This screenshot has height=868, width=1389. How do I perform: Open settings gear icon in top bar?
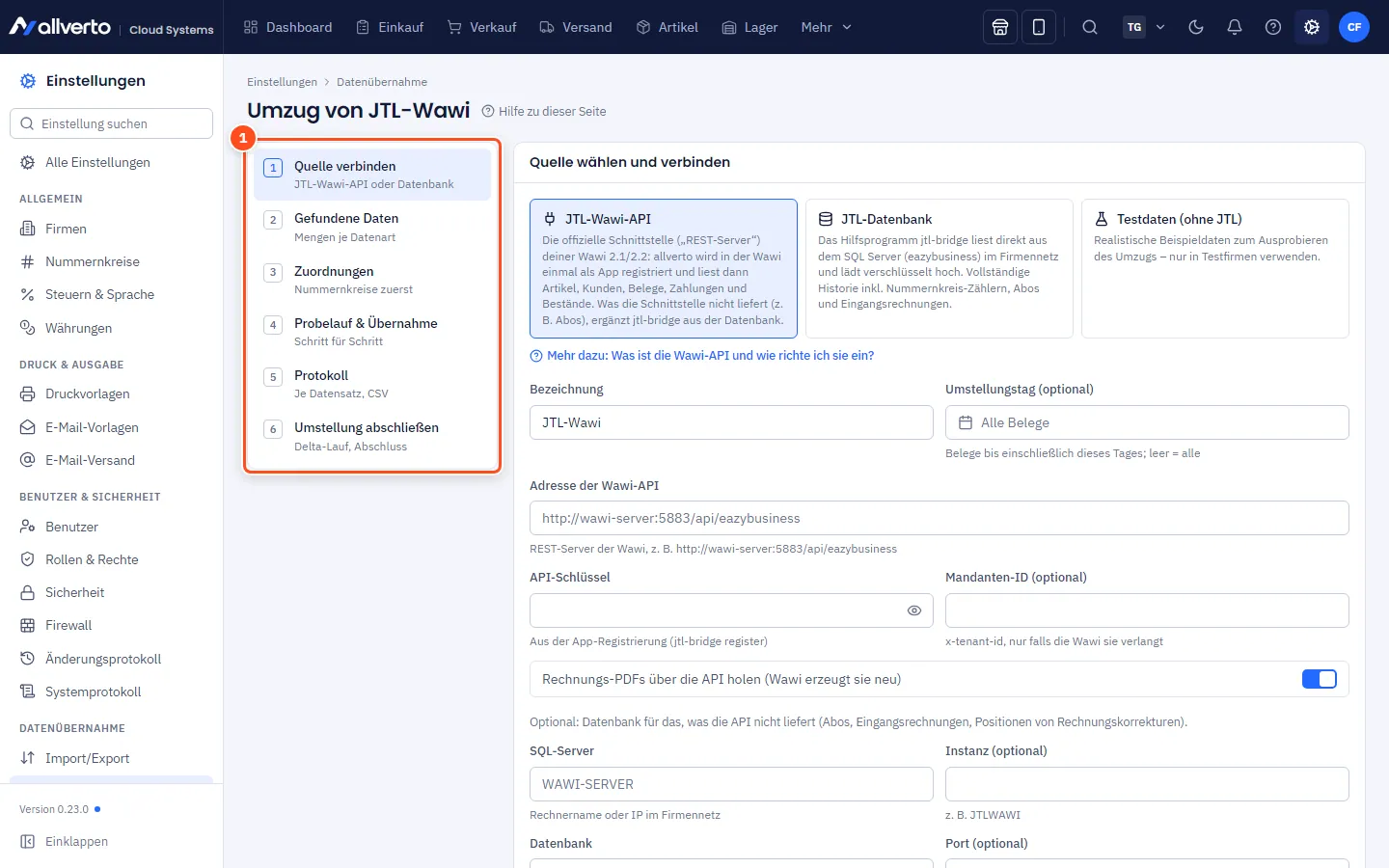coord(1312,27)
